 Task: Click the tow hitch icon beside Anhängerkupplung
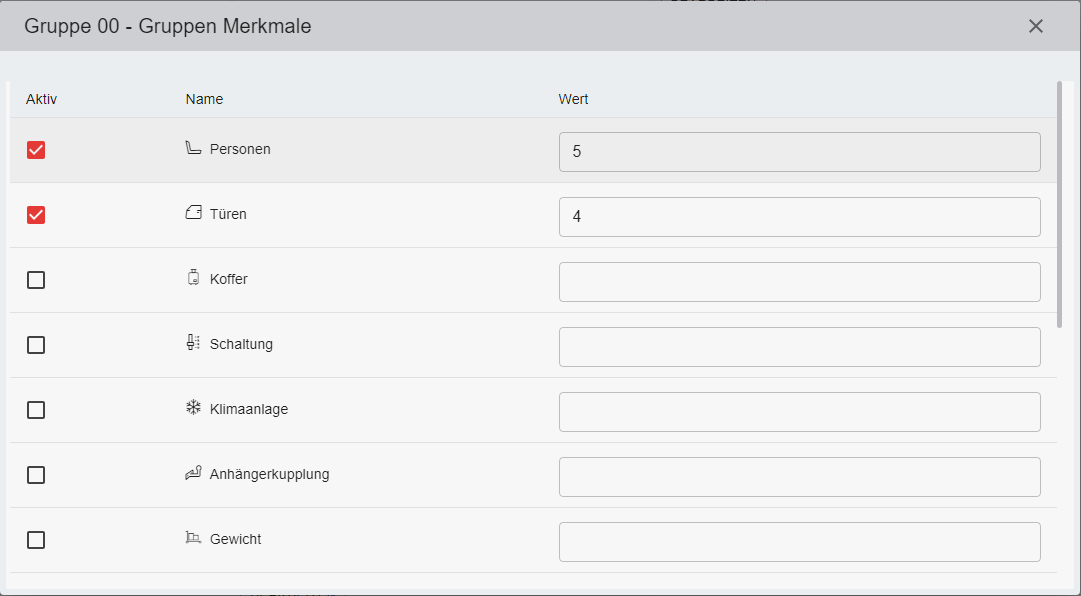click(193, 473)
